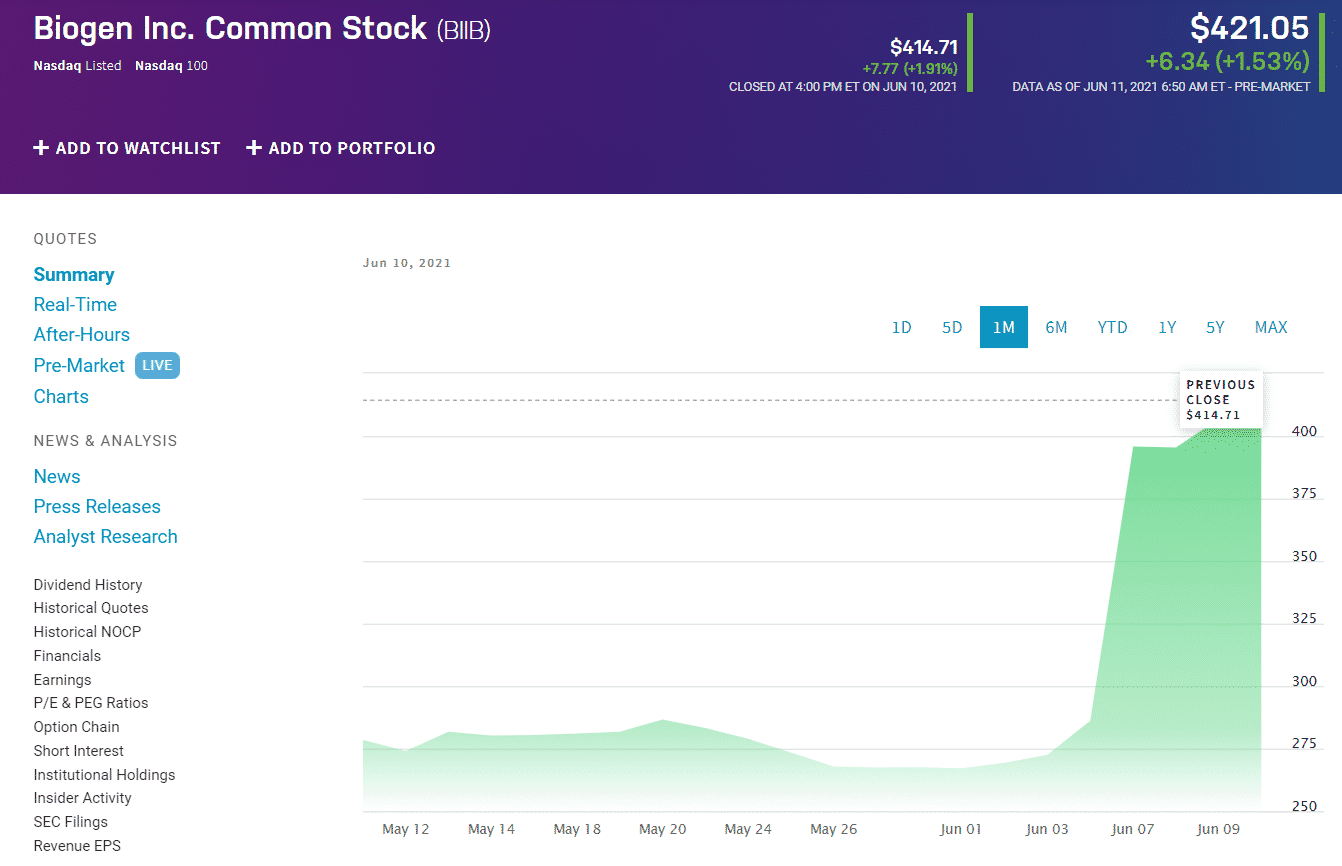The height and width of the screenshot is (866, 1342).
Task: Click the Jun 01 axis label
Action: click(x=962, y=829)
